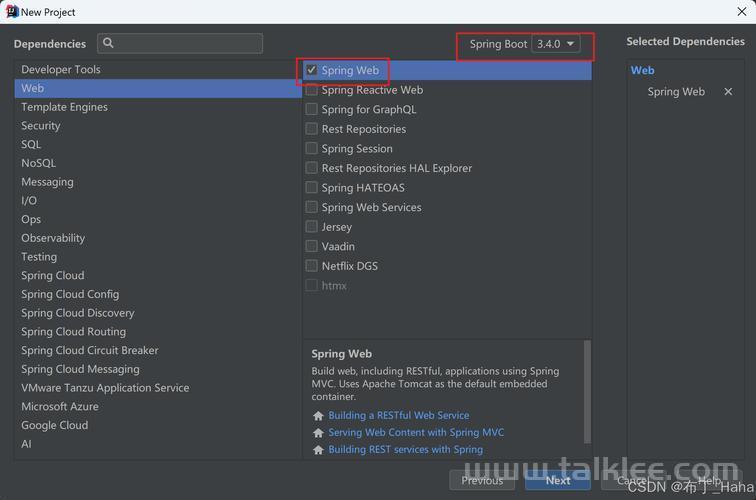Click the Next button
Viewport: 756px width, 500px height.
pos(558,481)
